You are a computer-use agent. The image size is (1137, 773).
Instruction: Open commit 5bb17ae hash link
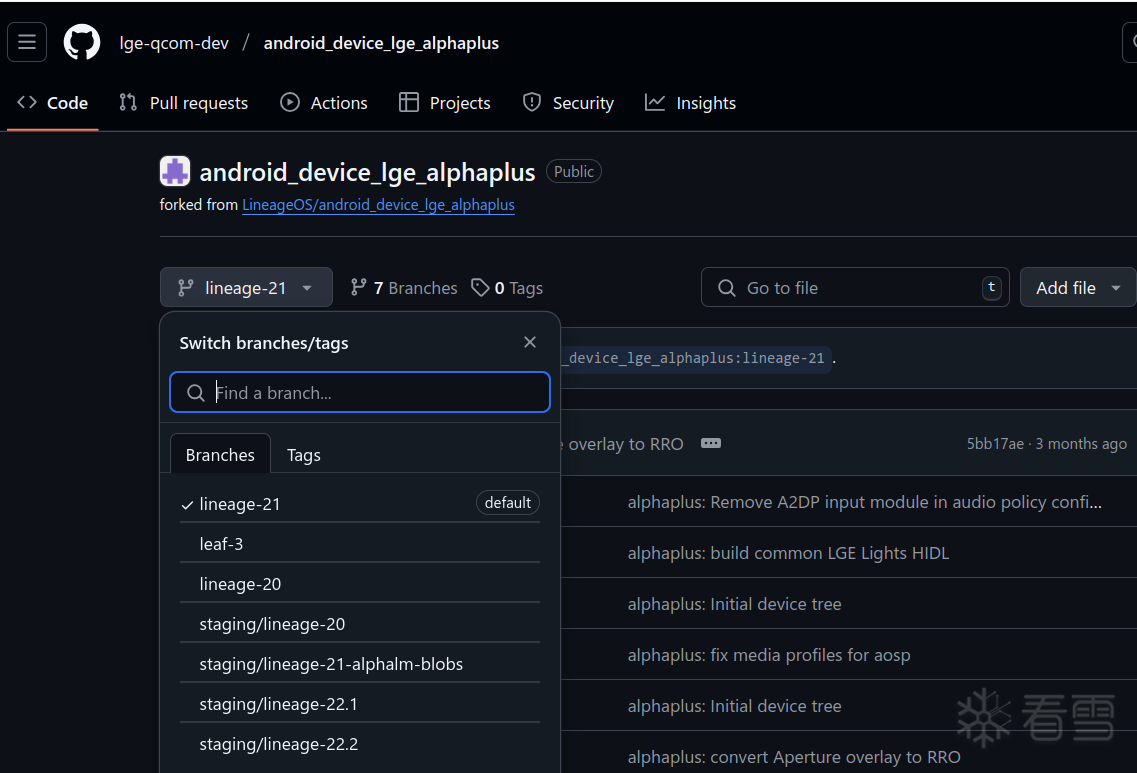pyautogui.click(x=995, y=444)
